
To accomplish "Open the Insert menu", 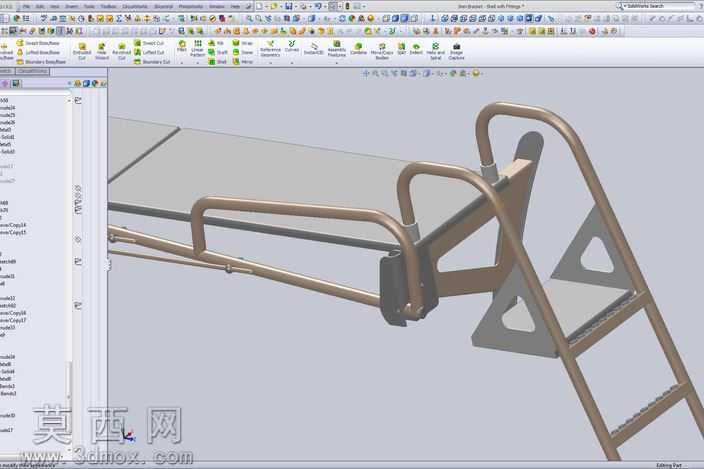I will coord(72,7).
